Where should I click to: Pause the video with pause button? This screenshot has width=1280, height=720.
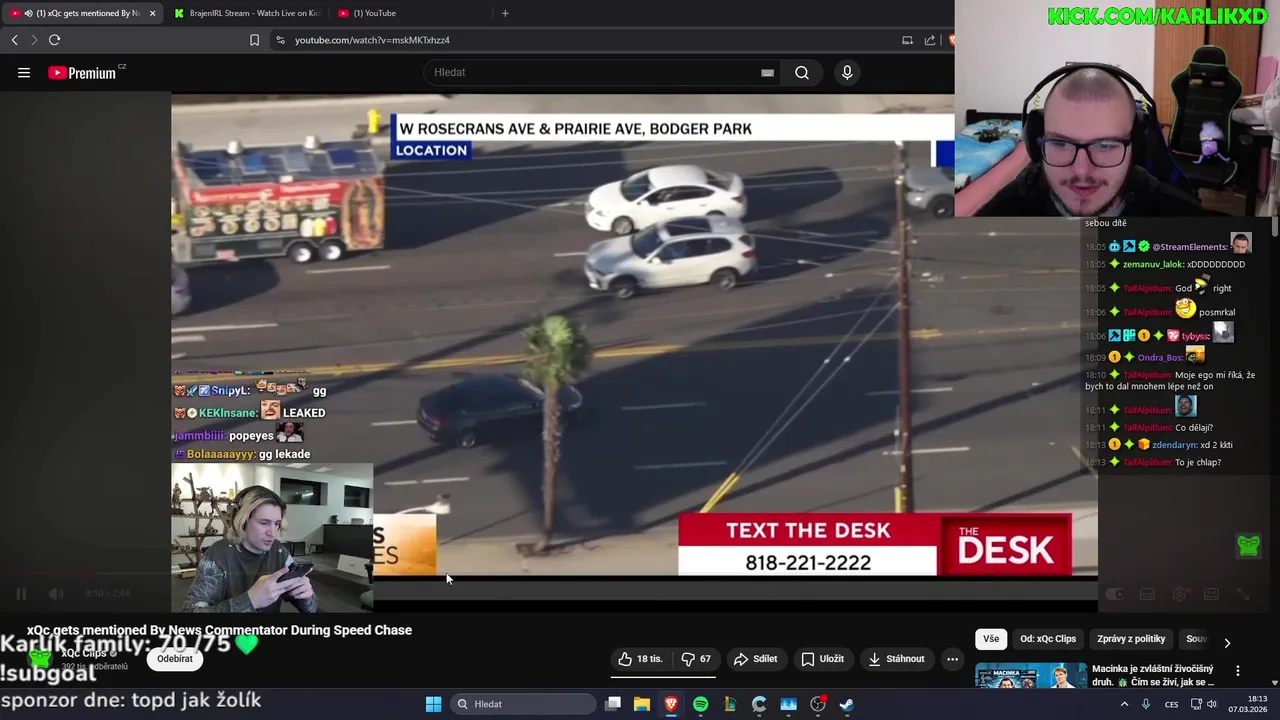(x=21, y=594)
